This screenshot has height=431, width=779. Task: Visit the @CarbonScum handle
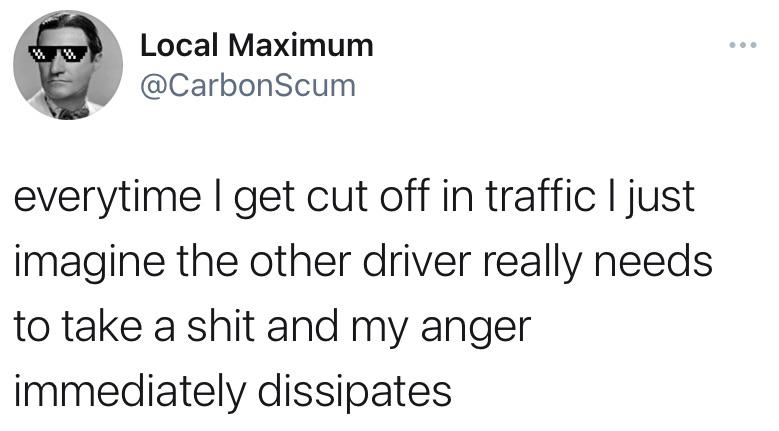pyautogui.click(x=248, y=86)
